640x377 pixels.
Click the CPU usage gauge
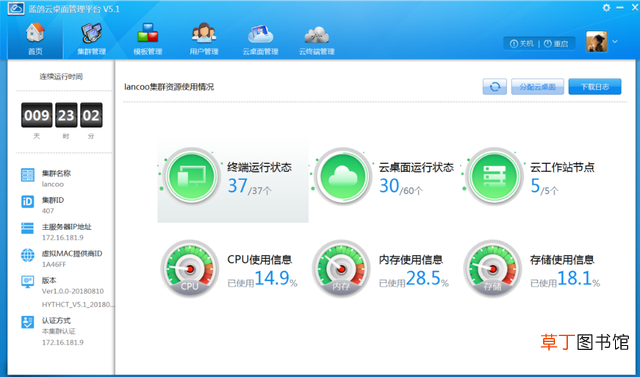coord(190,268)
